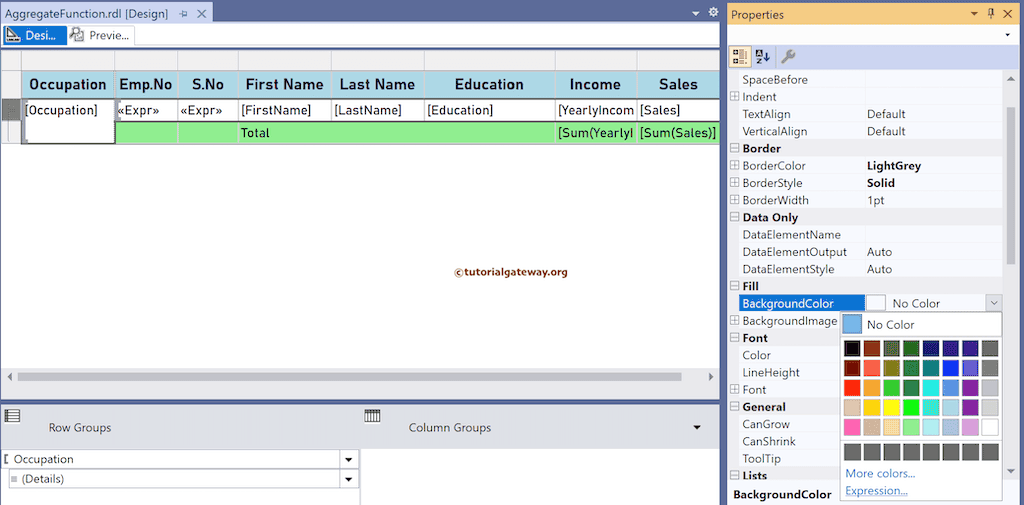1024x505 pixels.
Task: Pick the lime green color swatch
Action: (x=911, y=407)
